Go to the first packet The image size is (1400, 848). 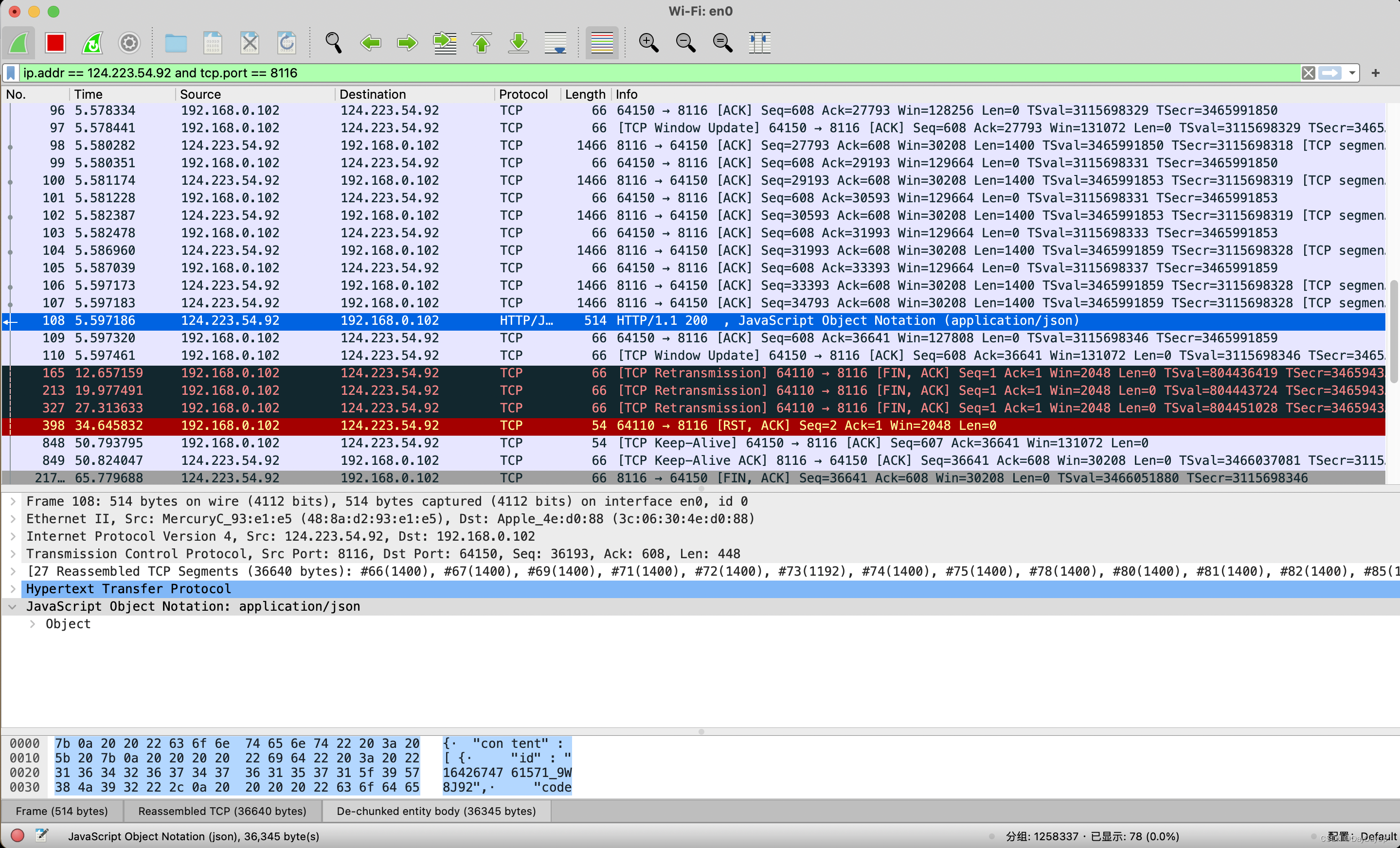pyautogui.click(x=481, y=43)
